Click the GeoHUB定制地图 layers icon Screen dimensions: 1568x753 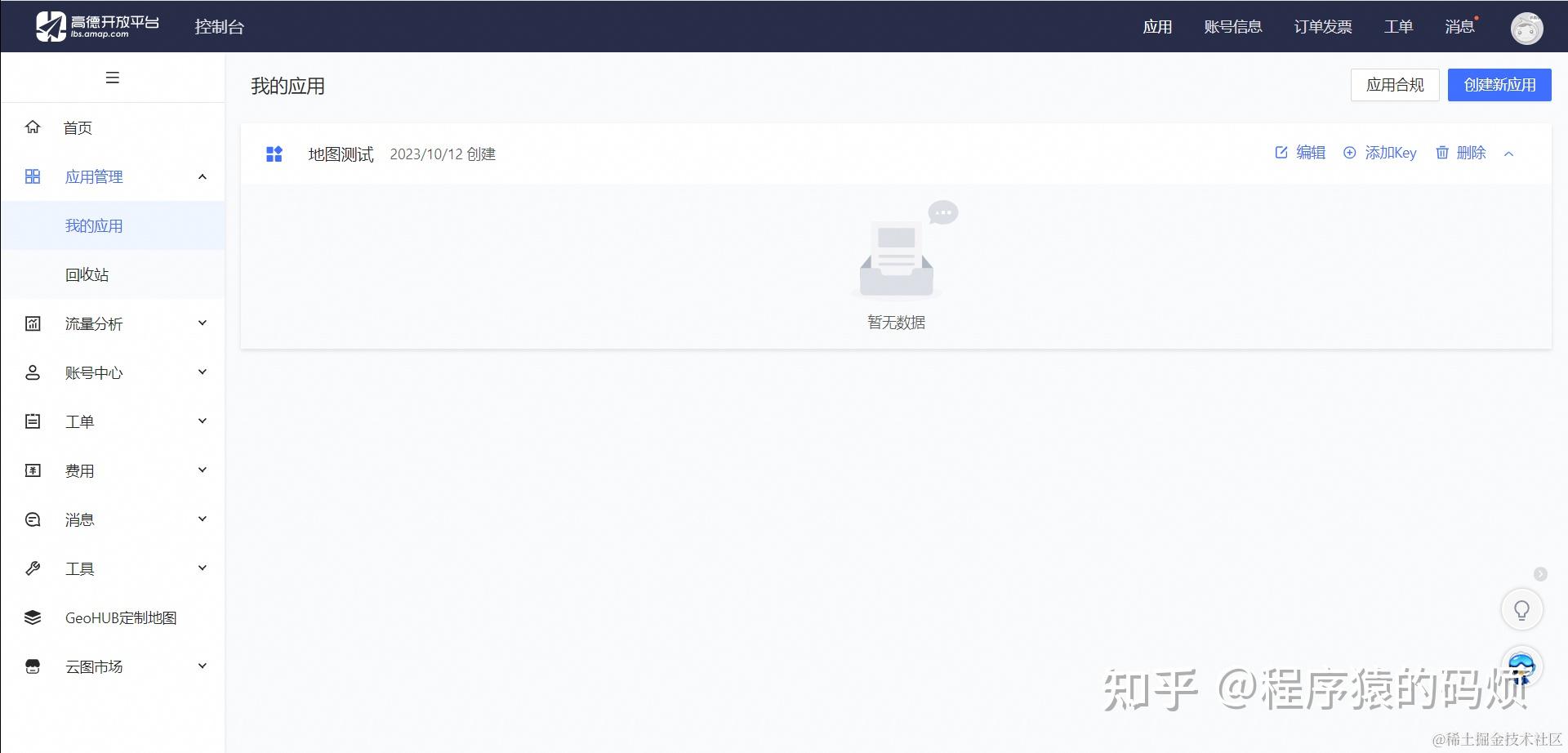pos(33,617)
